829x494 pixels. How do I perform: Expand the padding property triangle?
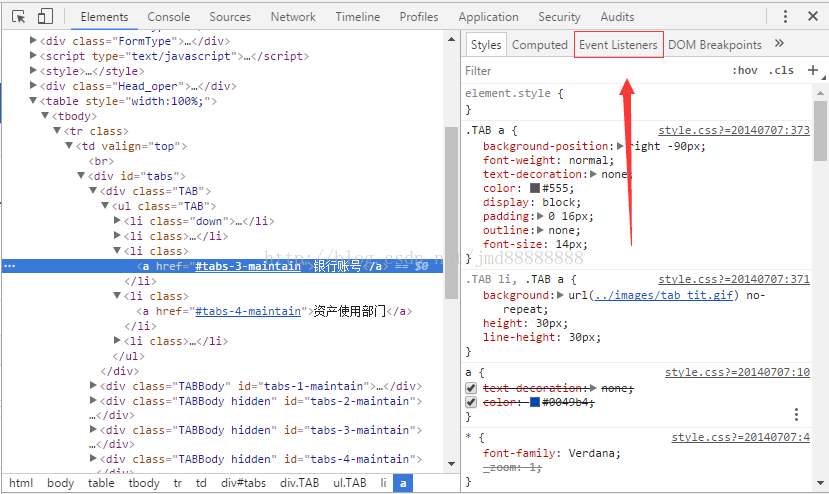(x=540, y=216)
